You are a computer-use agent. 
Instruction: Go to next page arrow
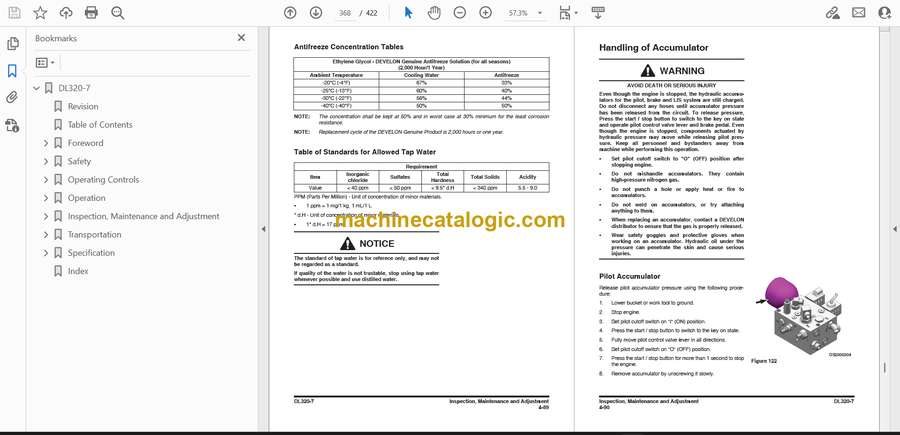tap(316, 13)
